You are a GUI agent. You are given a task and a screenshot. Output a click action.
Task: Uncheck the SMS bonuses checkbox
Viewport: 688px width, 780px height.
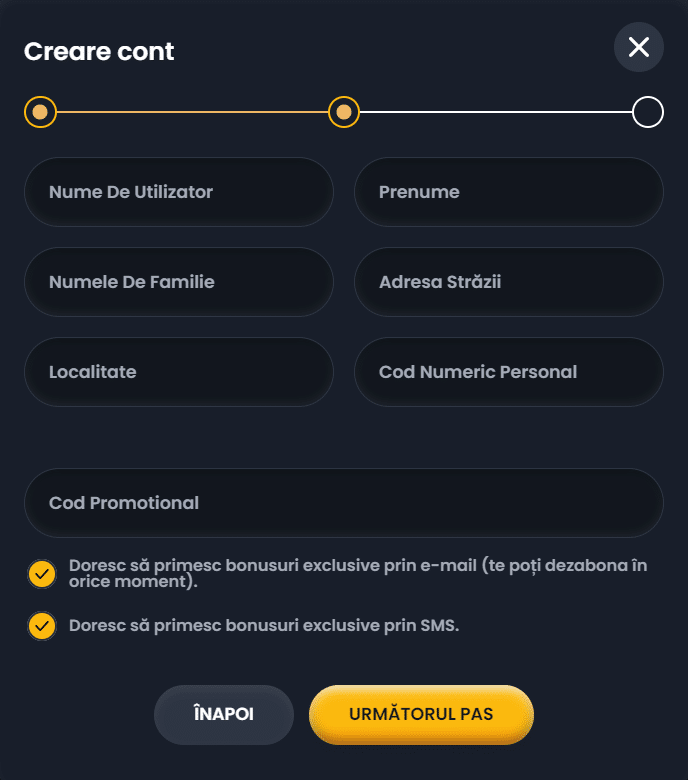pyautogui.click(x=42, y=626)
